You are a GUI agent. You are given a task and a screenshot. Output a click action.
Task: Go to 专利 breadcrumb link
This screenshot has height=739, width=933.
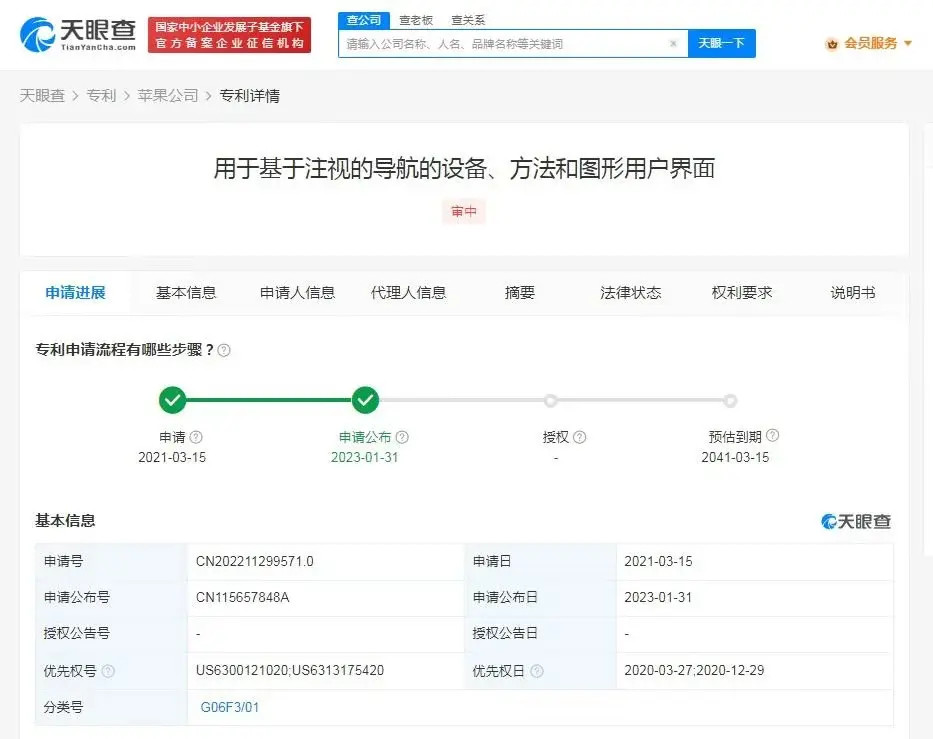click(101, 95)
